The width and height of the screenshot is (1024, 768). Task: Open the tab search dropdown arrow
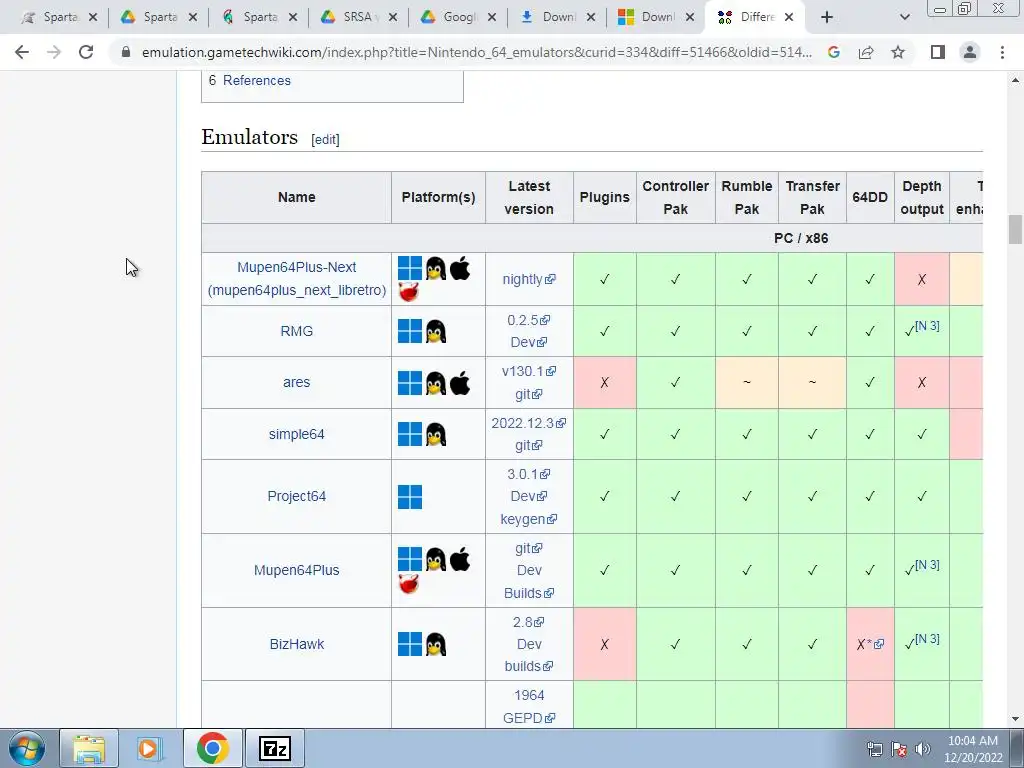tap(904, 18)
